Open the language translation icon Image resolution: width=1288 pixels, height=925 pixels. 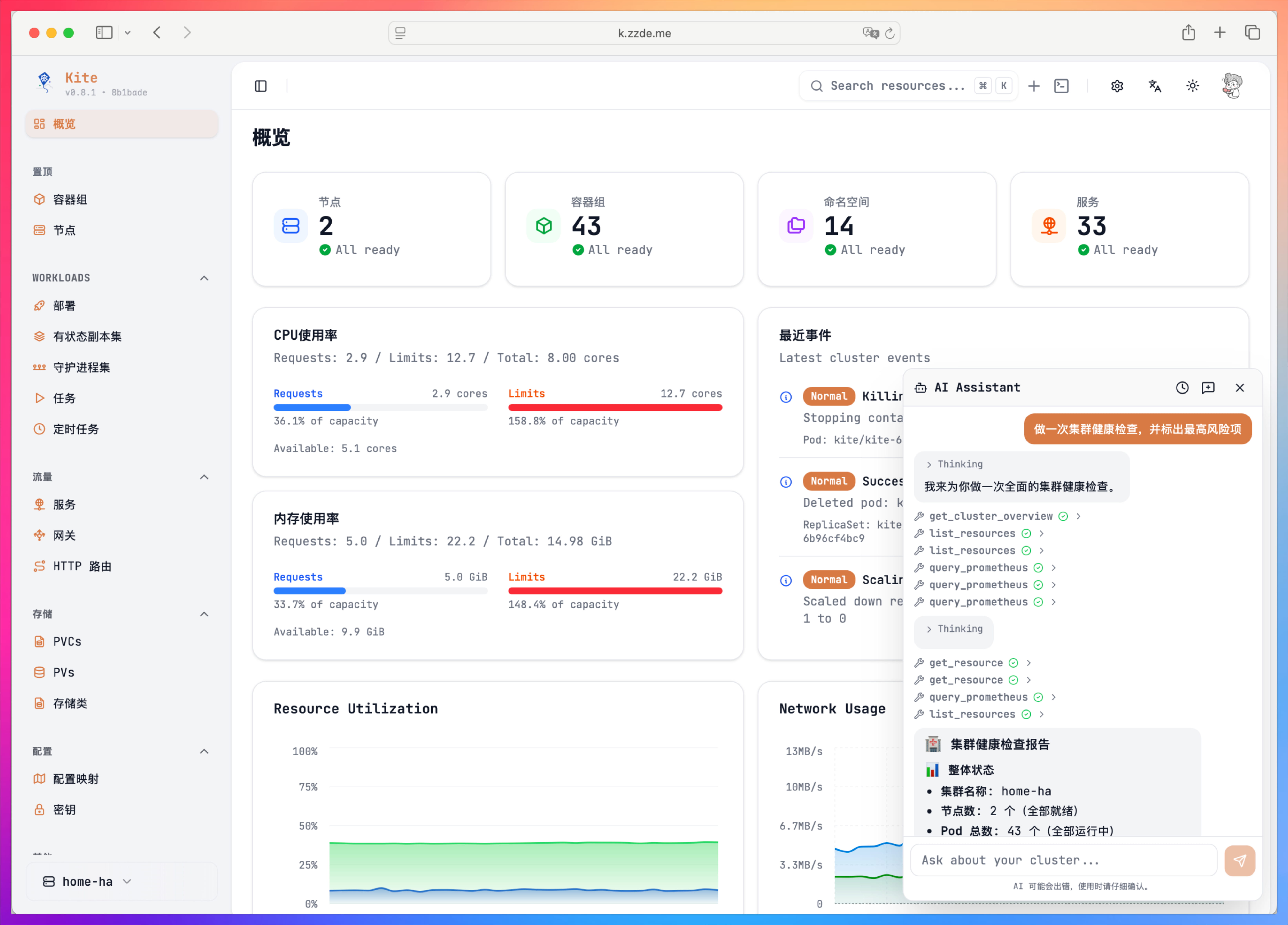coord(1155,86)
